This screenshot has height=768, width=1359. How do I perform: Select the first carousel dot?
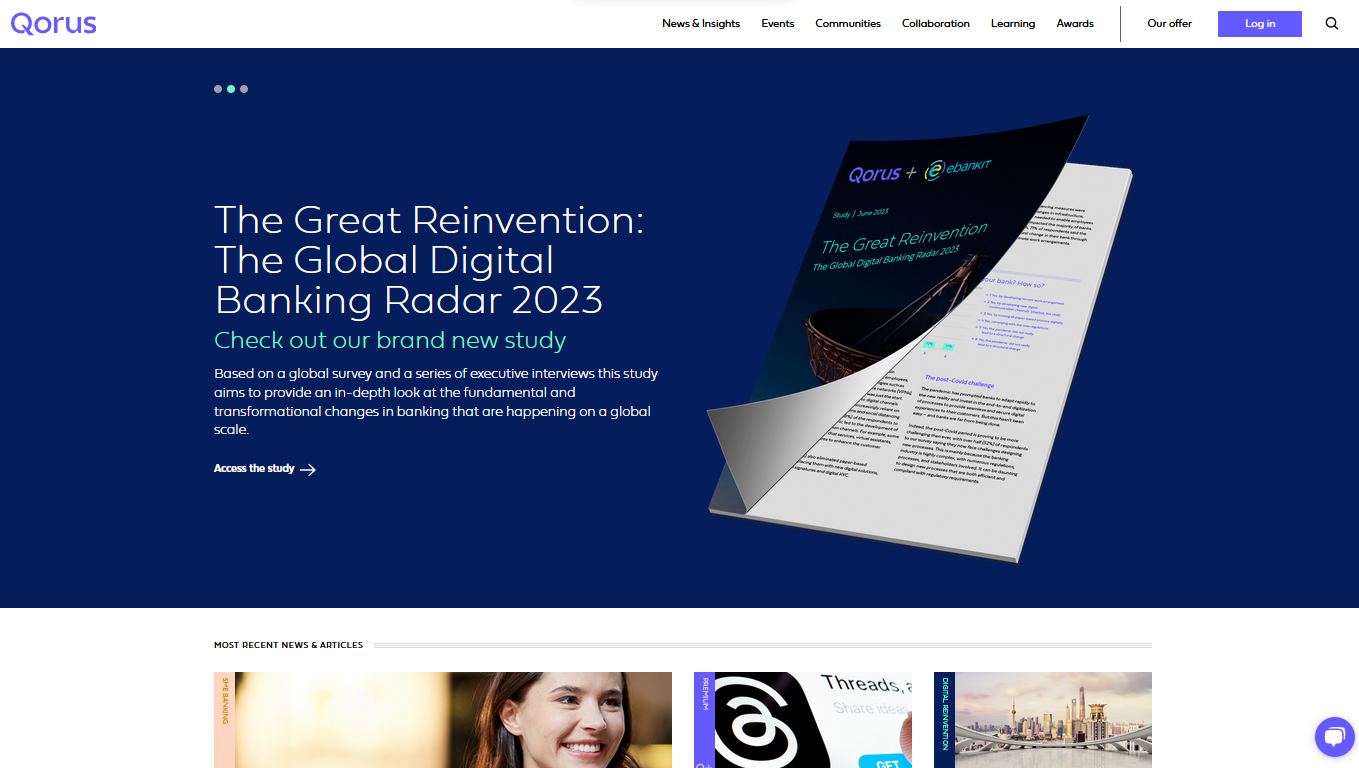[218, 89]
